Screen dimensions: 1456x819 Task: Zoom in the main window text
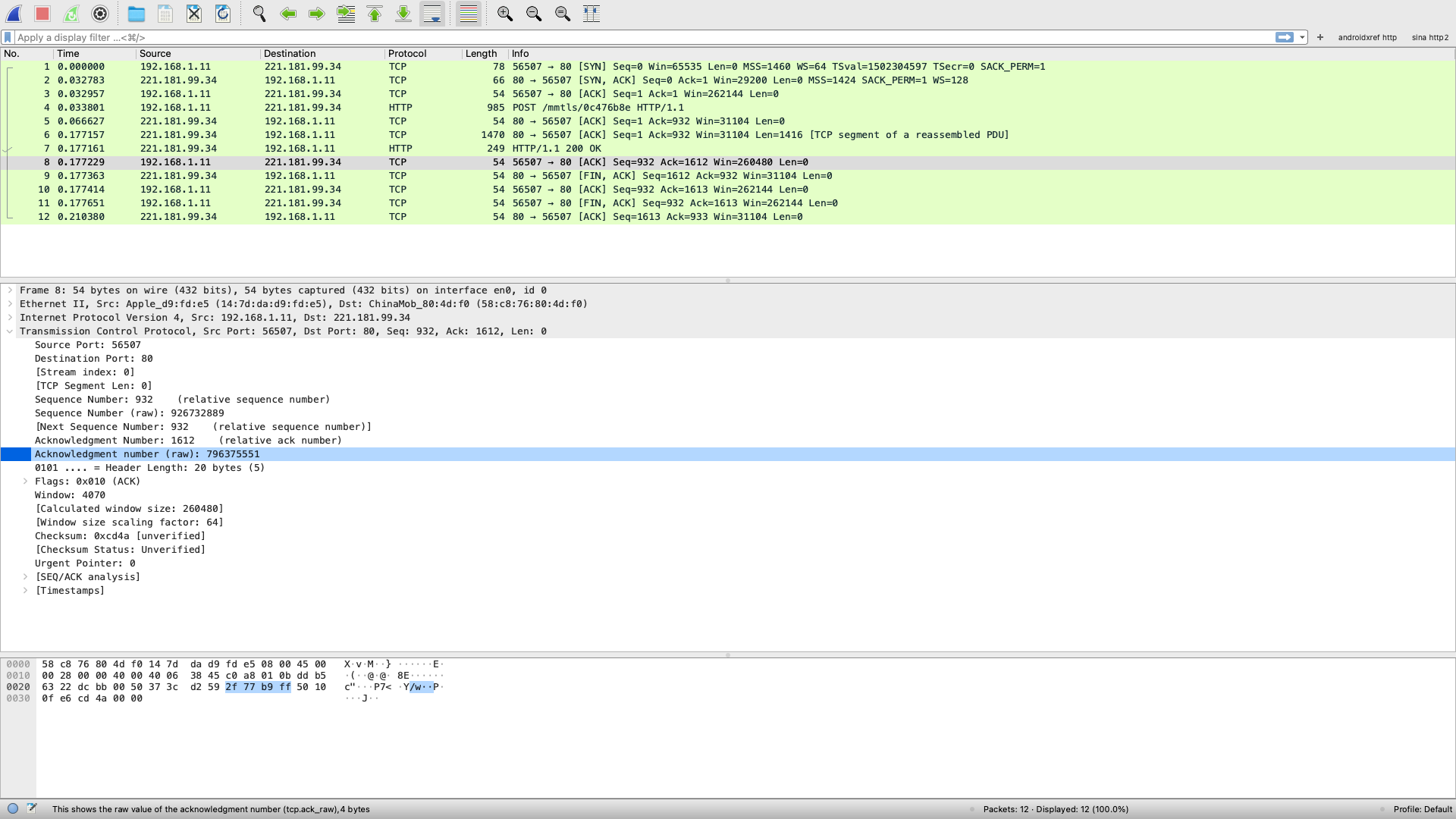(x=505, y=14)
